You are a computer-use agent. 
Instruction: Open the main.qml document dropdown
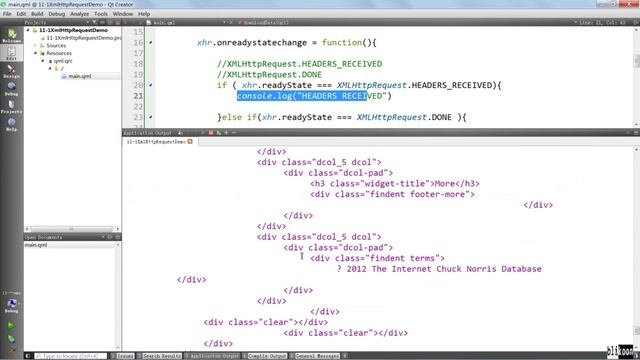tap(224, 22)
